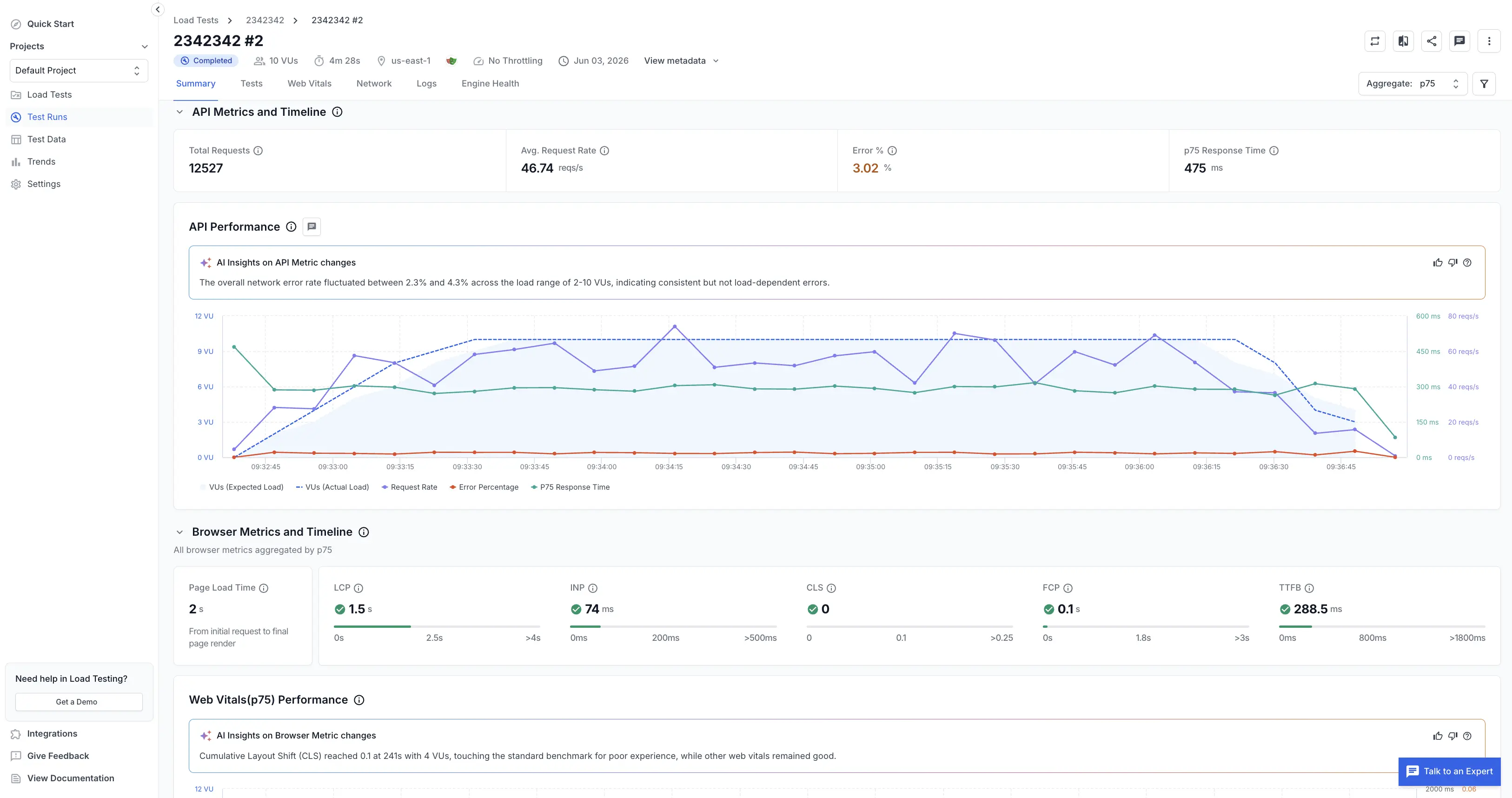
Task: Click info icon next to LCP
Action: point(358,588)
